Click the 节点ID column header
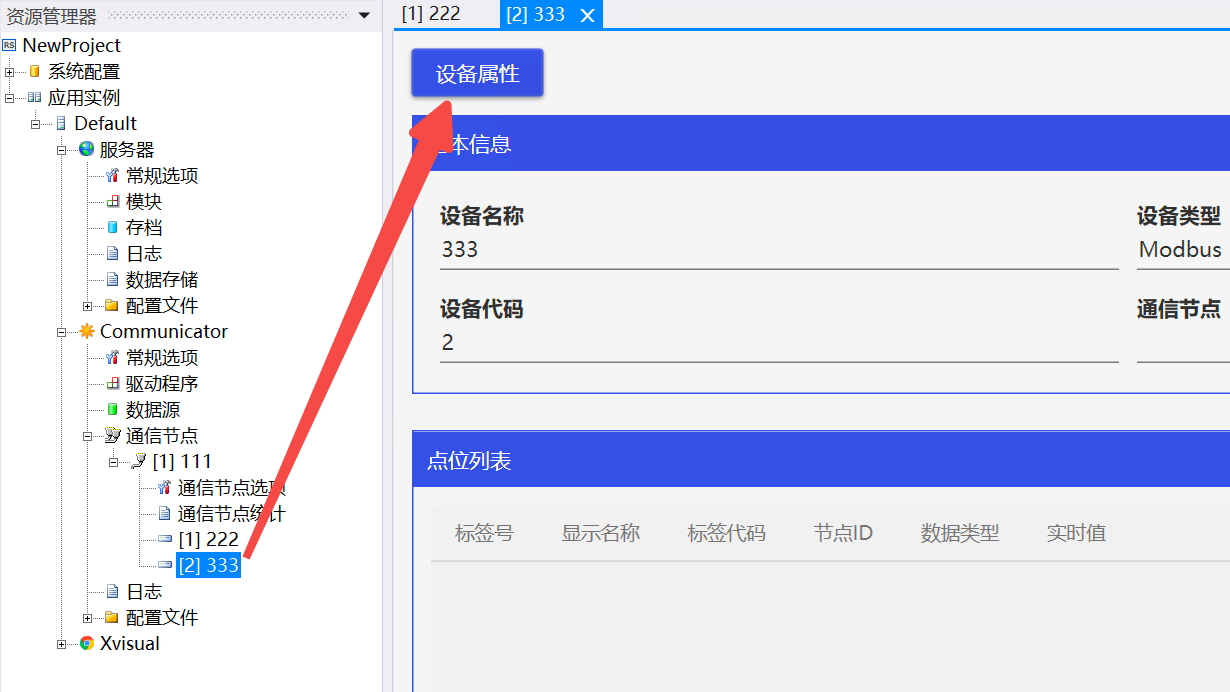The height and width of the screenshot is (692, 1230). pyautogui.click(x=843, y=533)
